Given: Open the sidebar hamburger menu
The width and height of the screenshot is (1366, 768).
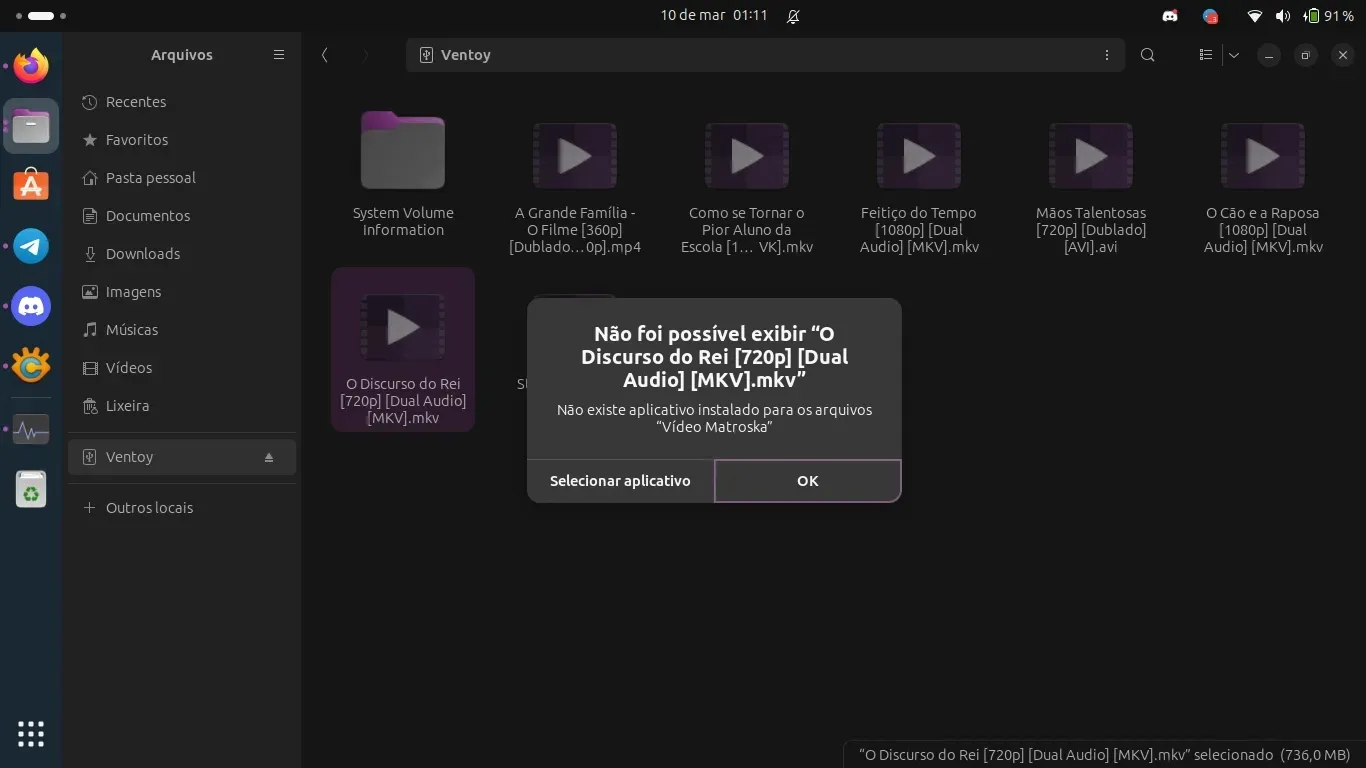Looking at the screenshot, I should (279, 55).
